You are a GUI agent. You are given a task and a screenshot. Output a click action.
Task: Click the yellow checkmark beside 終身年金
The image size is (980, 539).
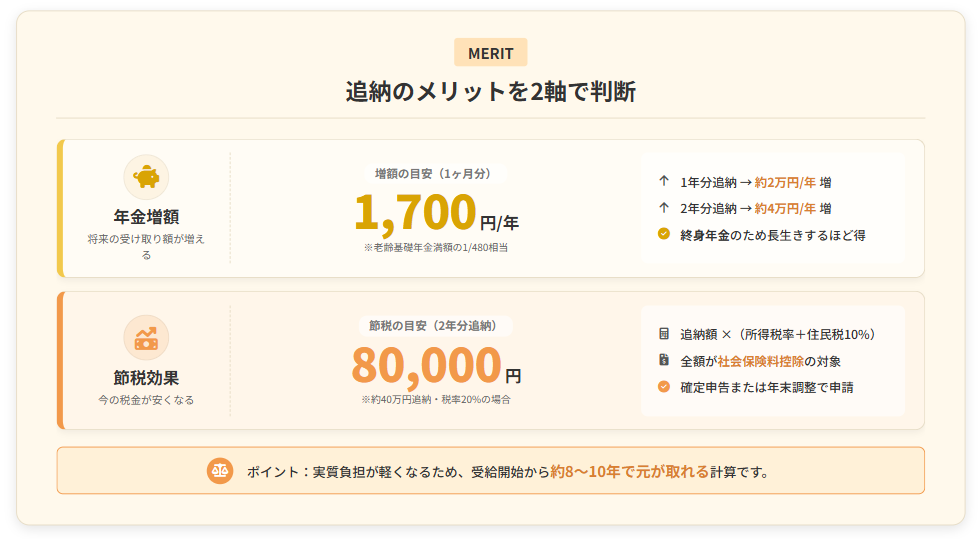tap(664, 234)
